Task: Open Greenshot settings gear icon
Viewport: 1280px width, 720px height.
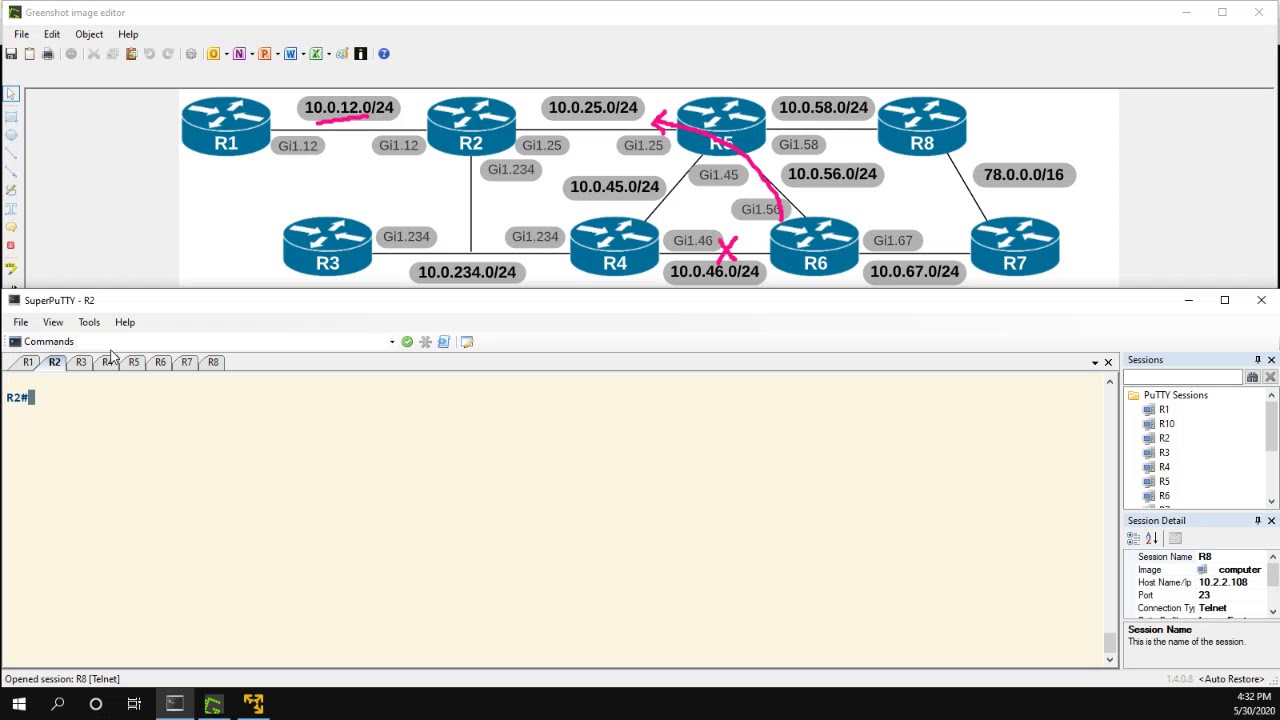Action: 191,54
